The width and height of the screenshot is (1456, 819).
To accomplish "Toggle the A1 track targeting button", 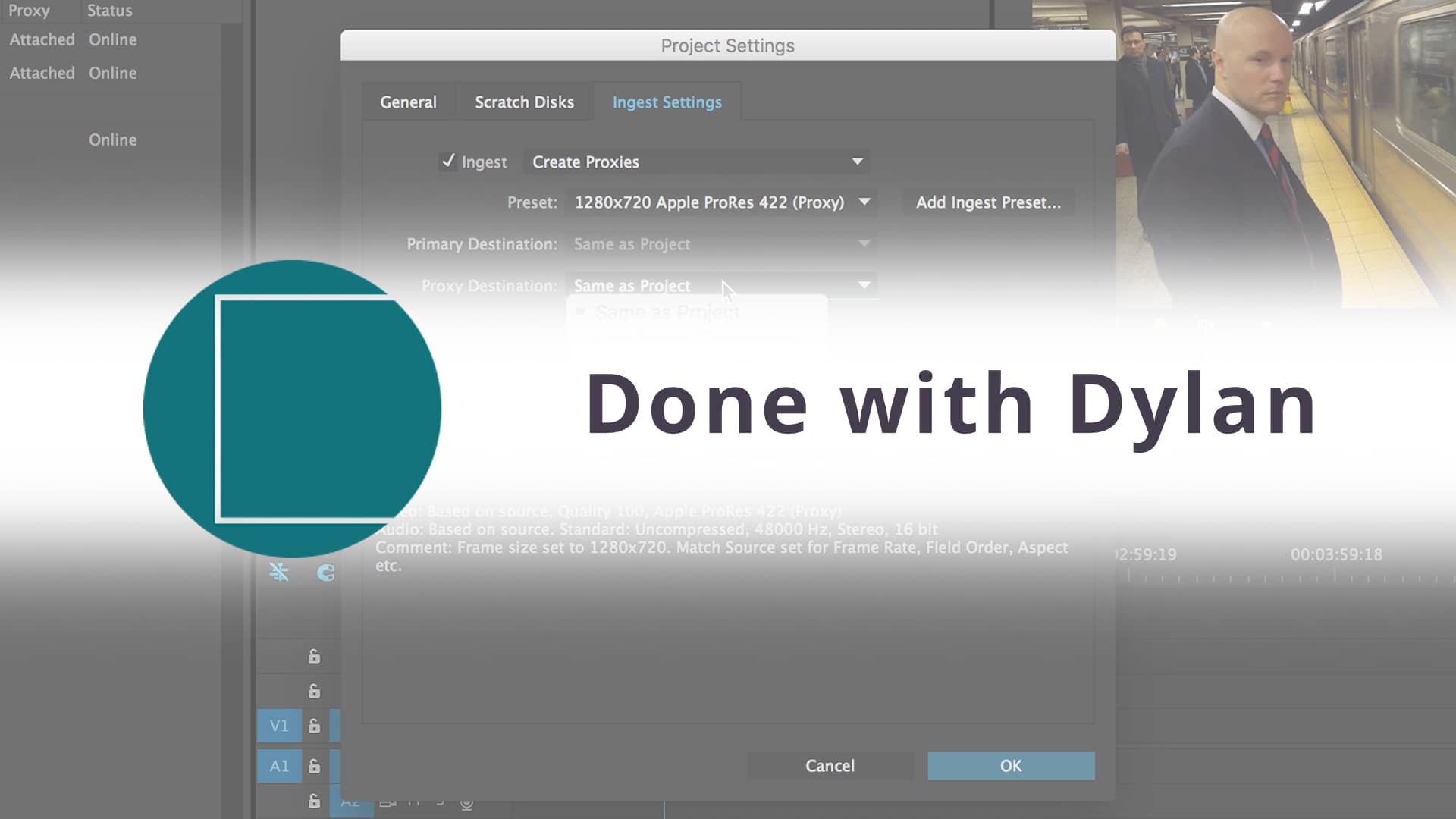I will [x=279, y=766].
